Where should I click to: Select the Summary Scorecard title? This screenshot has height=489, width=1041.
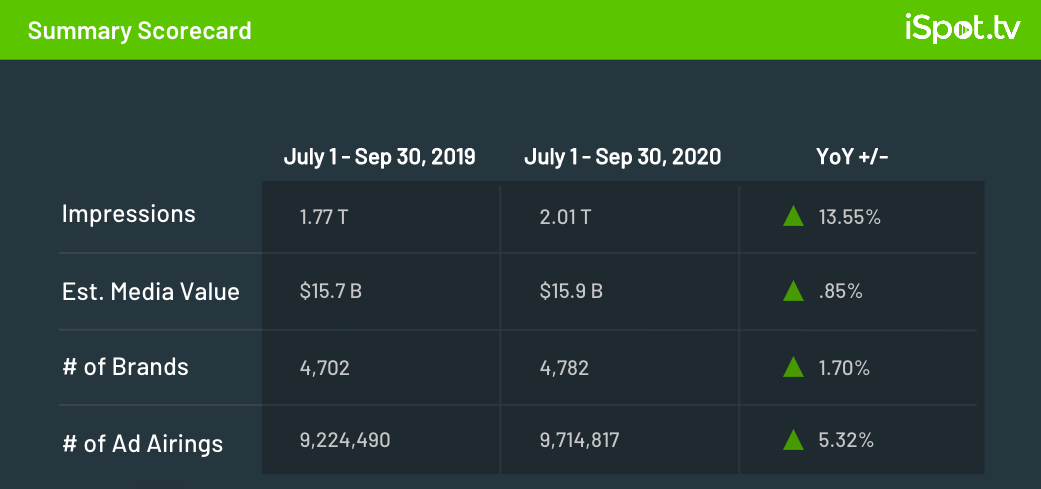coord(139,31)
